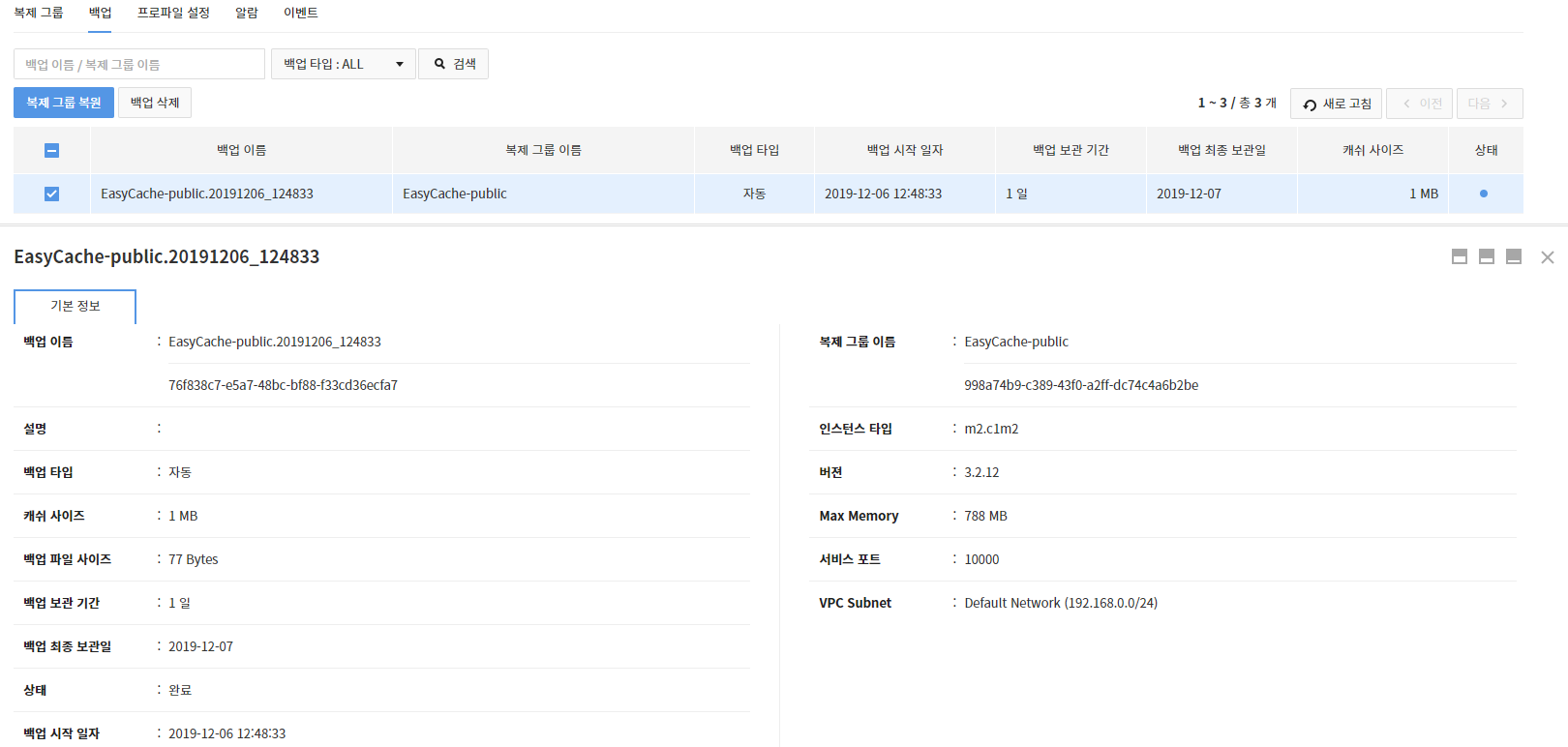The image size is (1568, 747).
Task: Click the 백업 최종 보관일 column header
Action: click(x=1221, y=150)
